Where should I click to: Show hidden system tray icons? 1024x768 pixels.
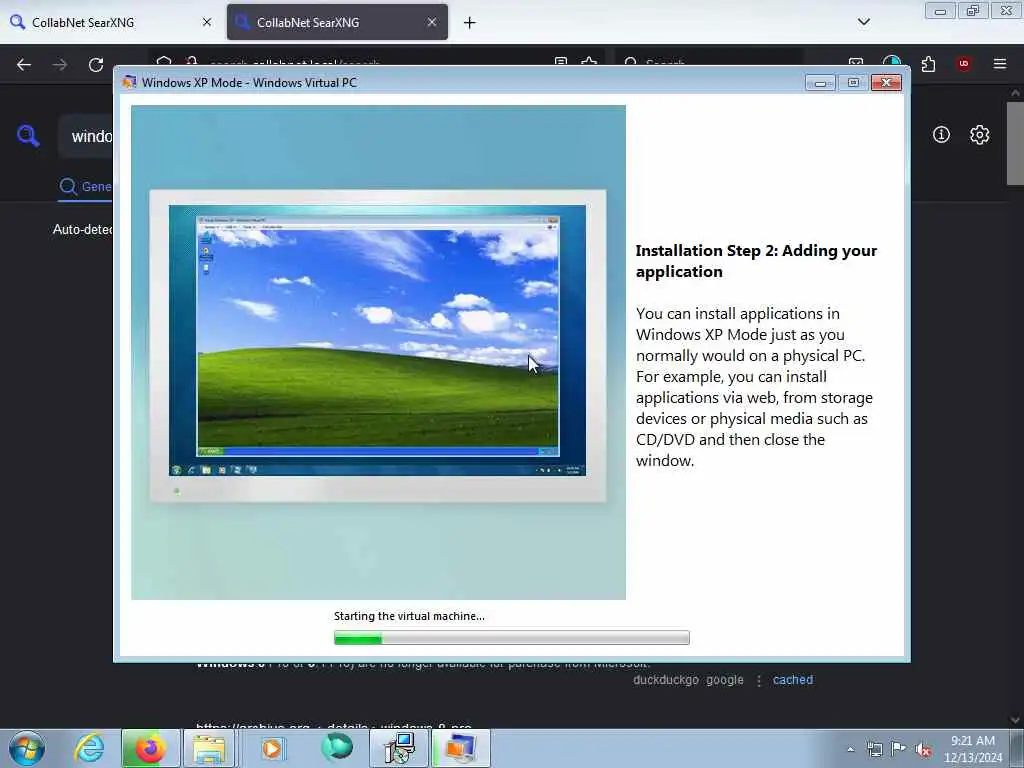pyautogui.click(x=850, y=749)
